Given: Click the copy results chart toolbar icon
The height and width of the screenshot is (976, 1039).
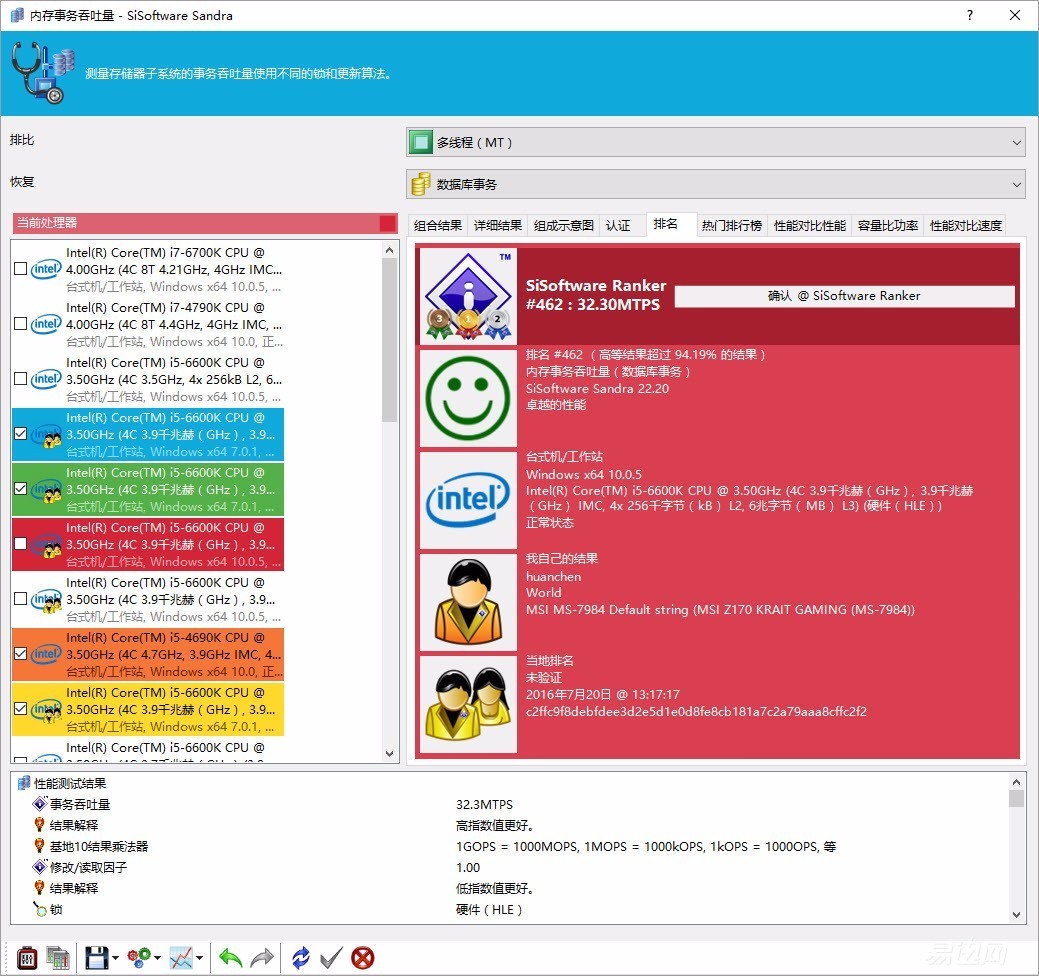Looking at the screenshot, I should pos(58,958).
